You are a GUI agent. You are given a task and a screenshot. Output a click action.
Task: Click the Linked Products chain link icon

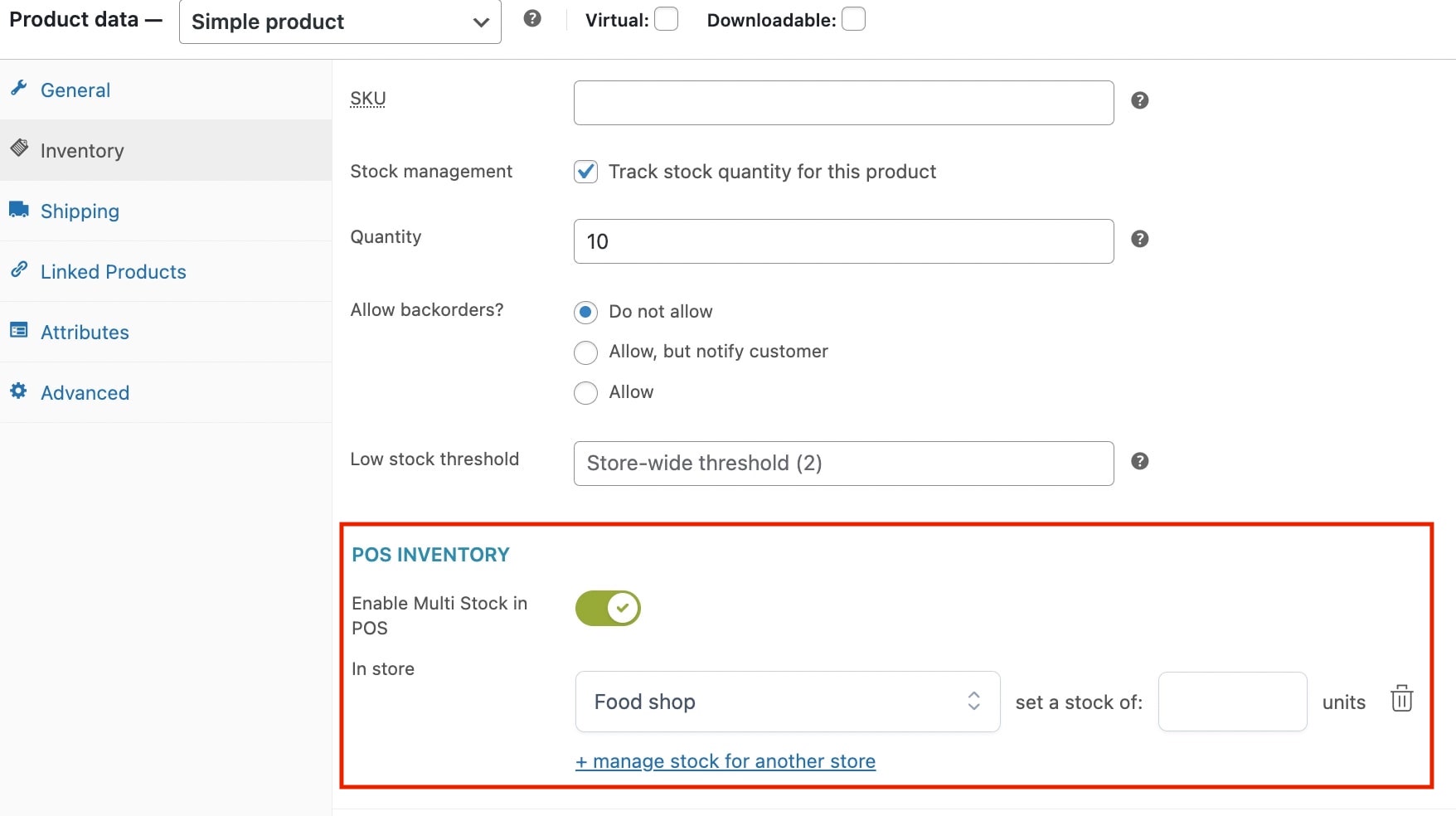click(18, 270)
